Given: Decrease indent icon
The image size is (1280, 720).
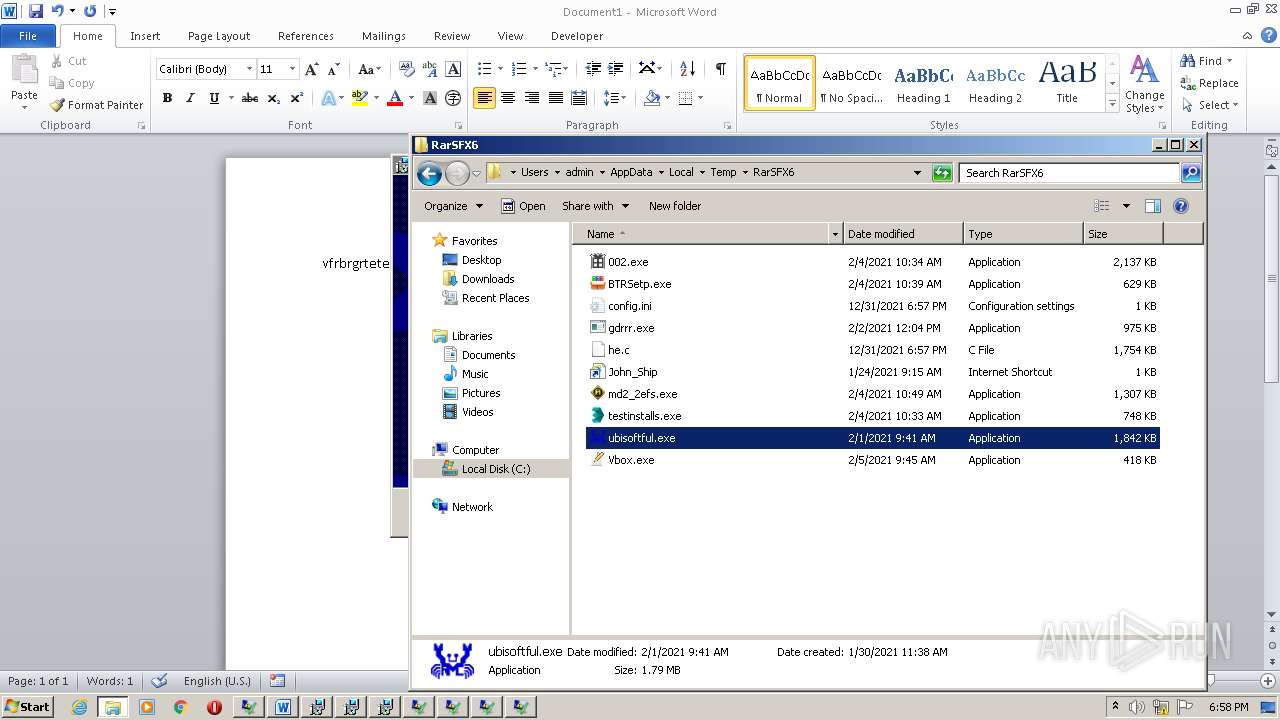Looking at the screenshot, I should pyautogui.click(x=593, y=69).
